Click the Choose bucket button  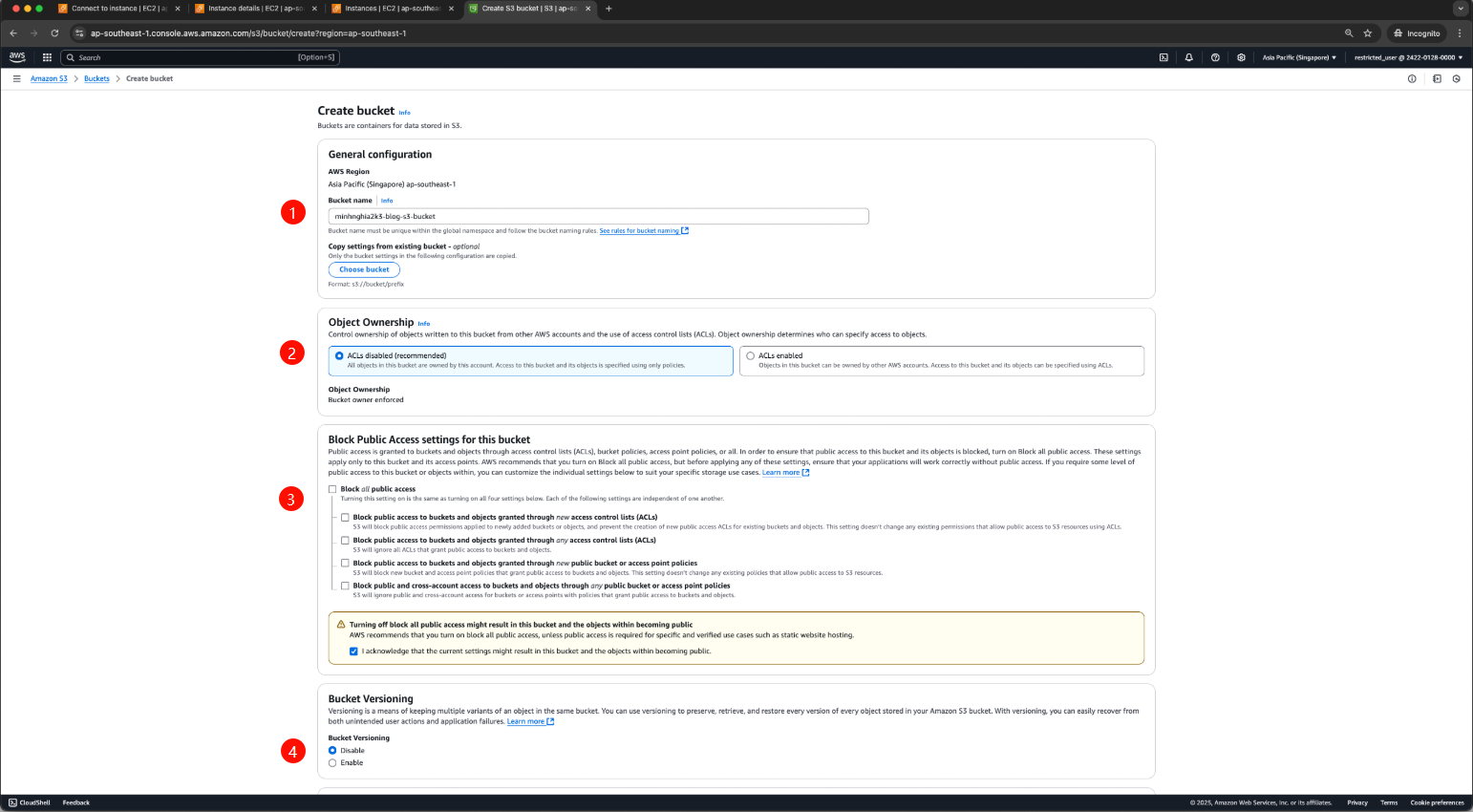(x=364, y=269)
